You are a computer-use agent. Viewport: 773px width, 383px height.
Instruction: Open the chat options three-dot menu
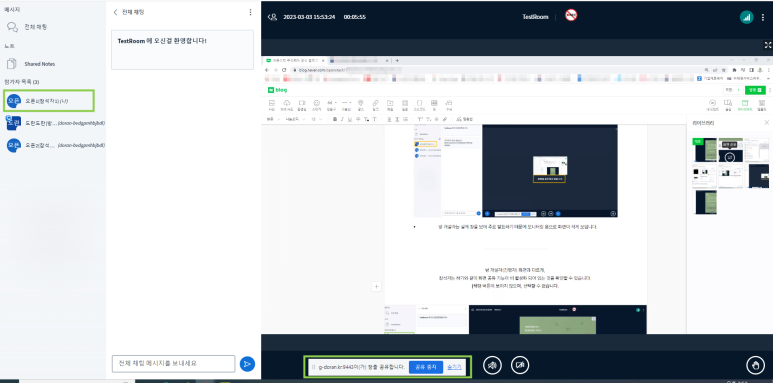(250, 12)
